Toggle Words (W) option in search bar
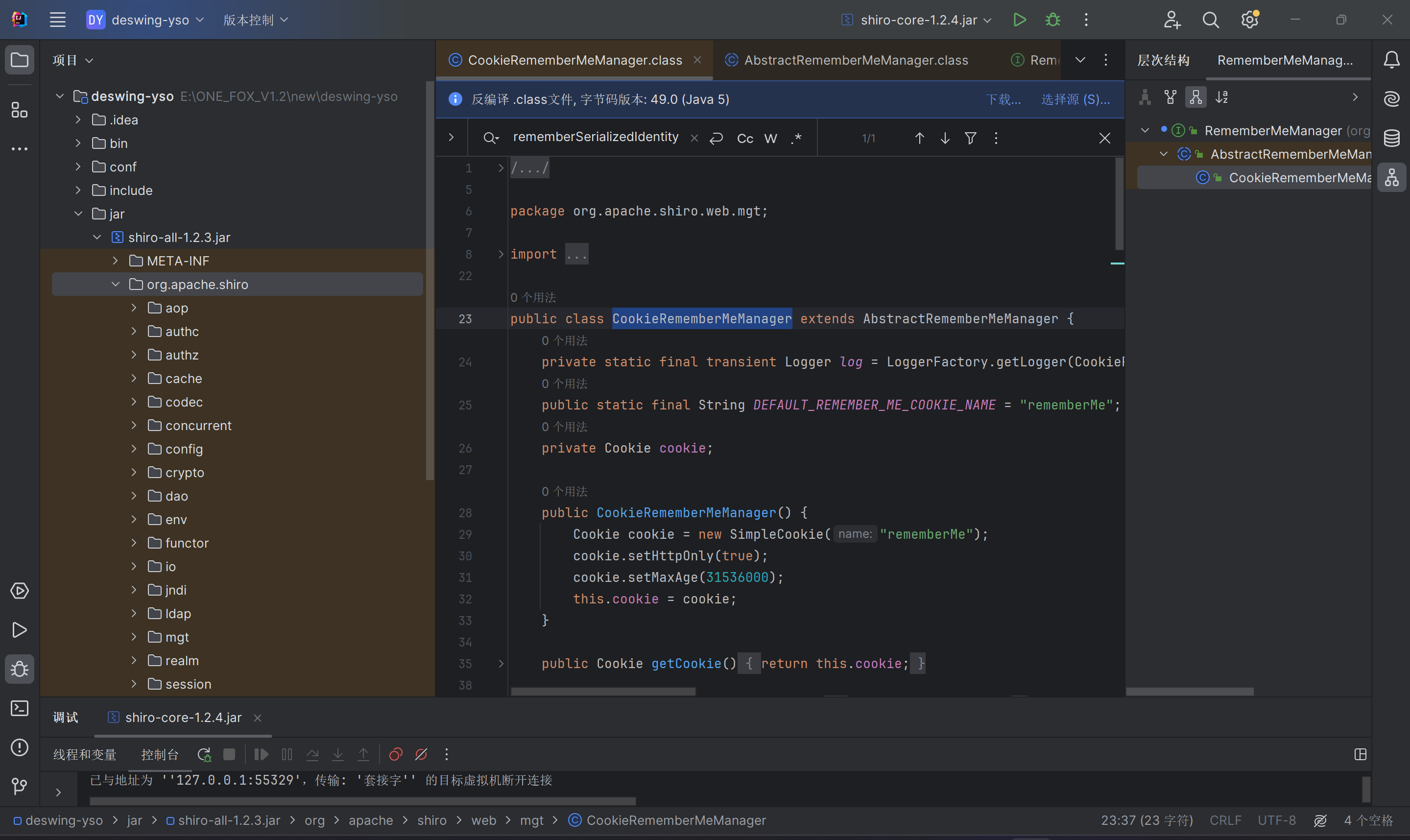This screenshot has height=840, width=1410. (x=771, y=138)
